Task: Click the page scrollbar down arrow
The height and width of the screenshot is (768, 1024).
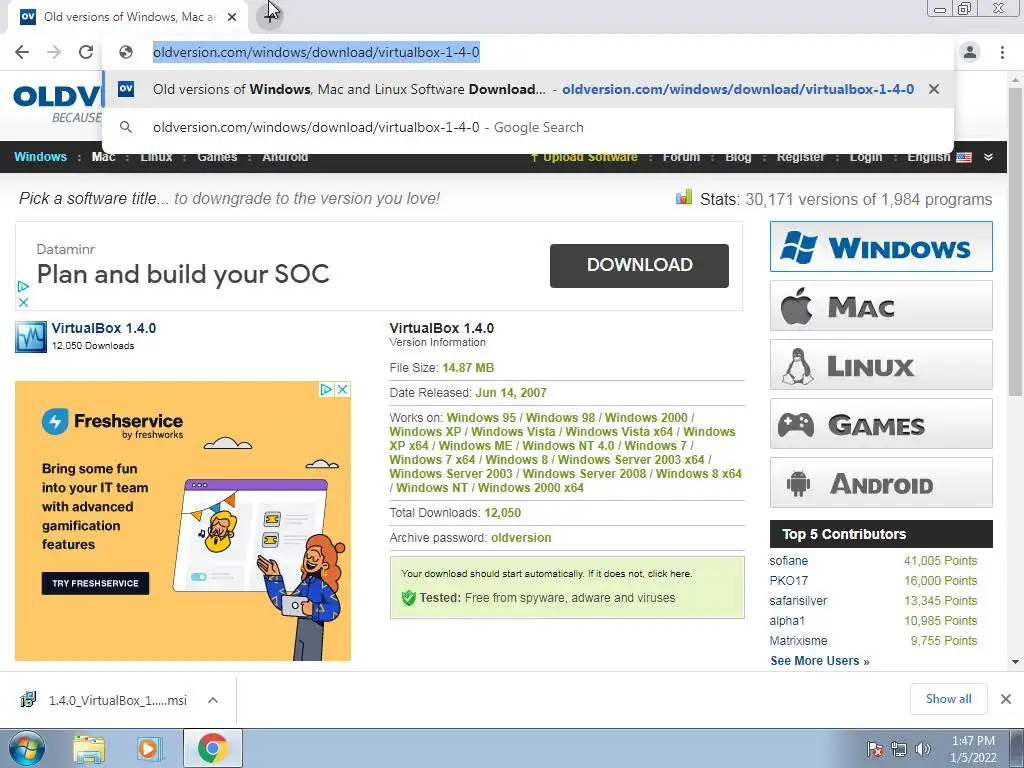Action: 1016,662
